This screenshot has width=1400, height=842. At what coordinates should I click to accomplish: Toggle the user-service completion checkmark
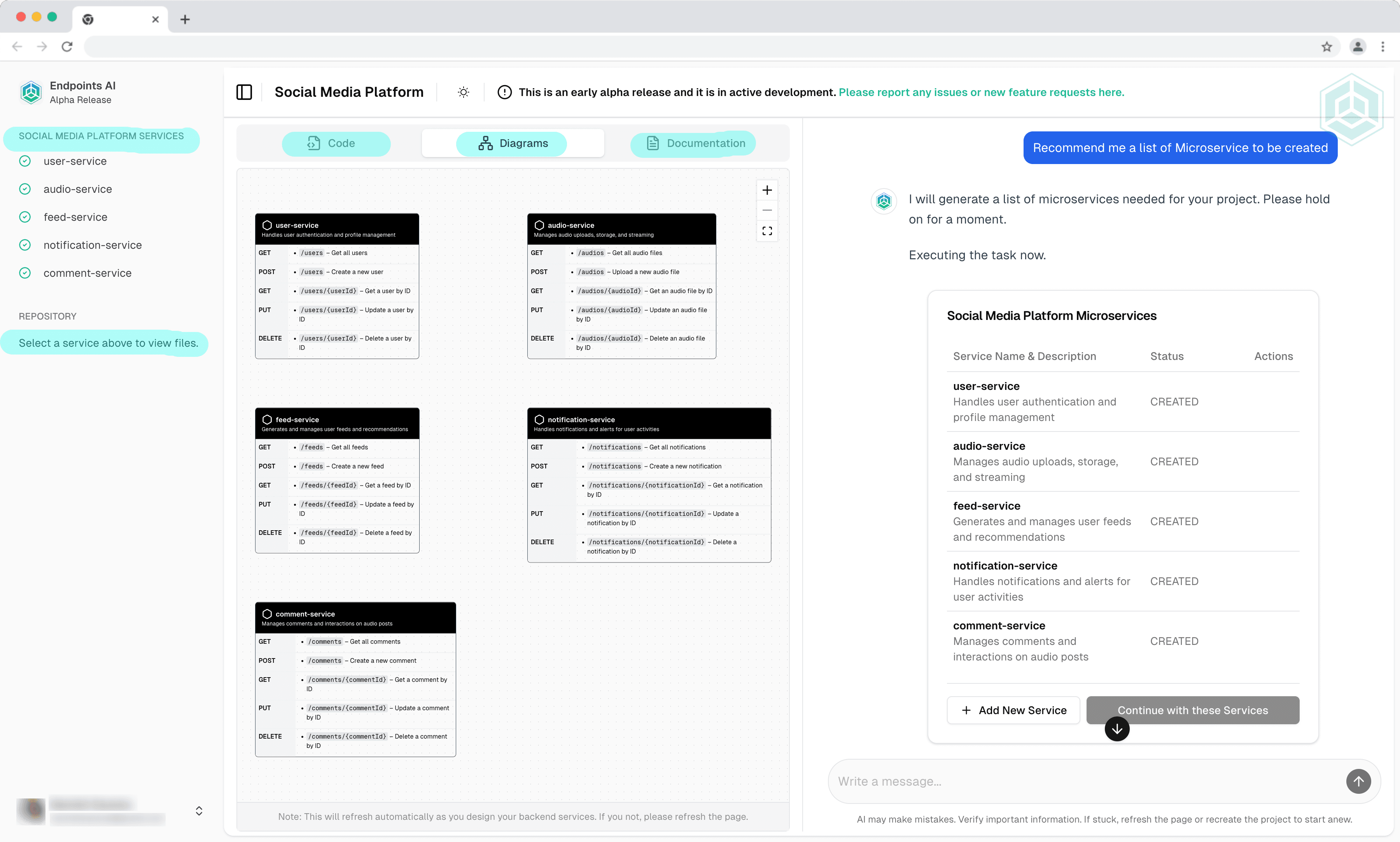(25, 161)
